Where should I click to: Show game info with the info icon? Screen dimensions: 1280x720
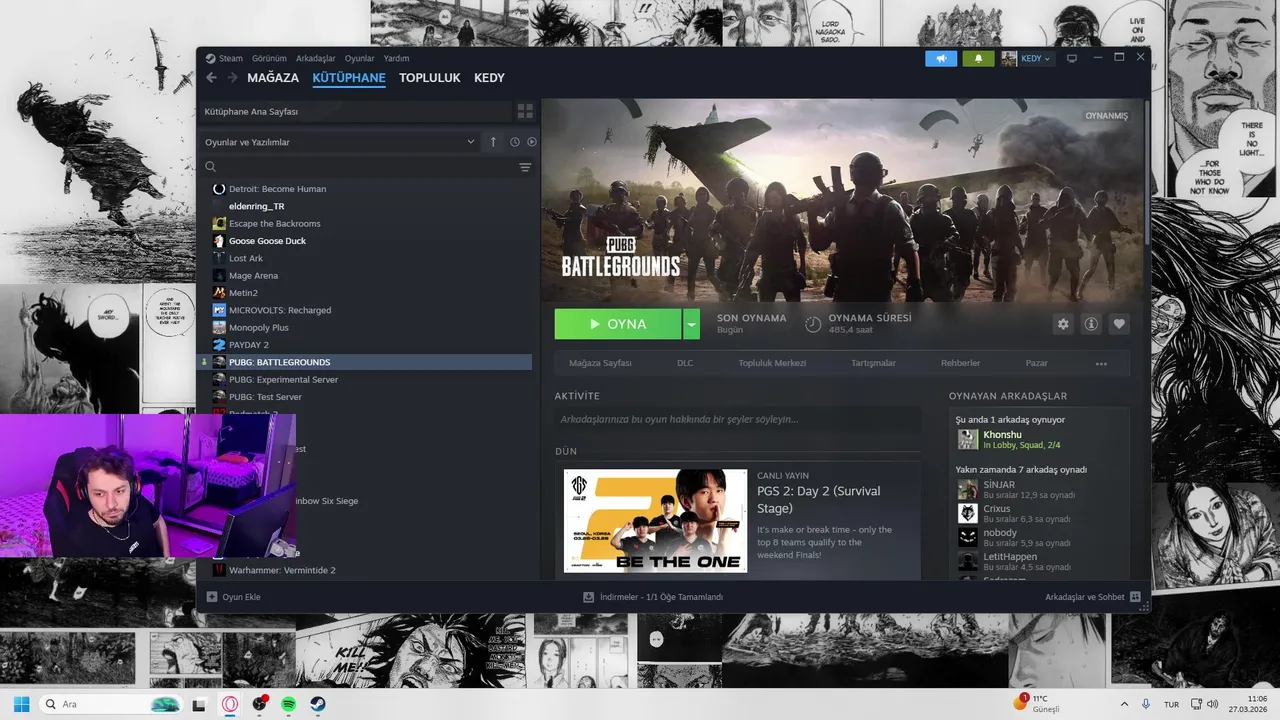point(1091,324)
